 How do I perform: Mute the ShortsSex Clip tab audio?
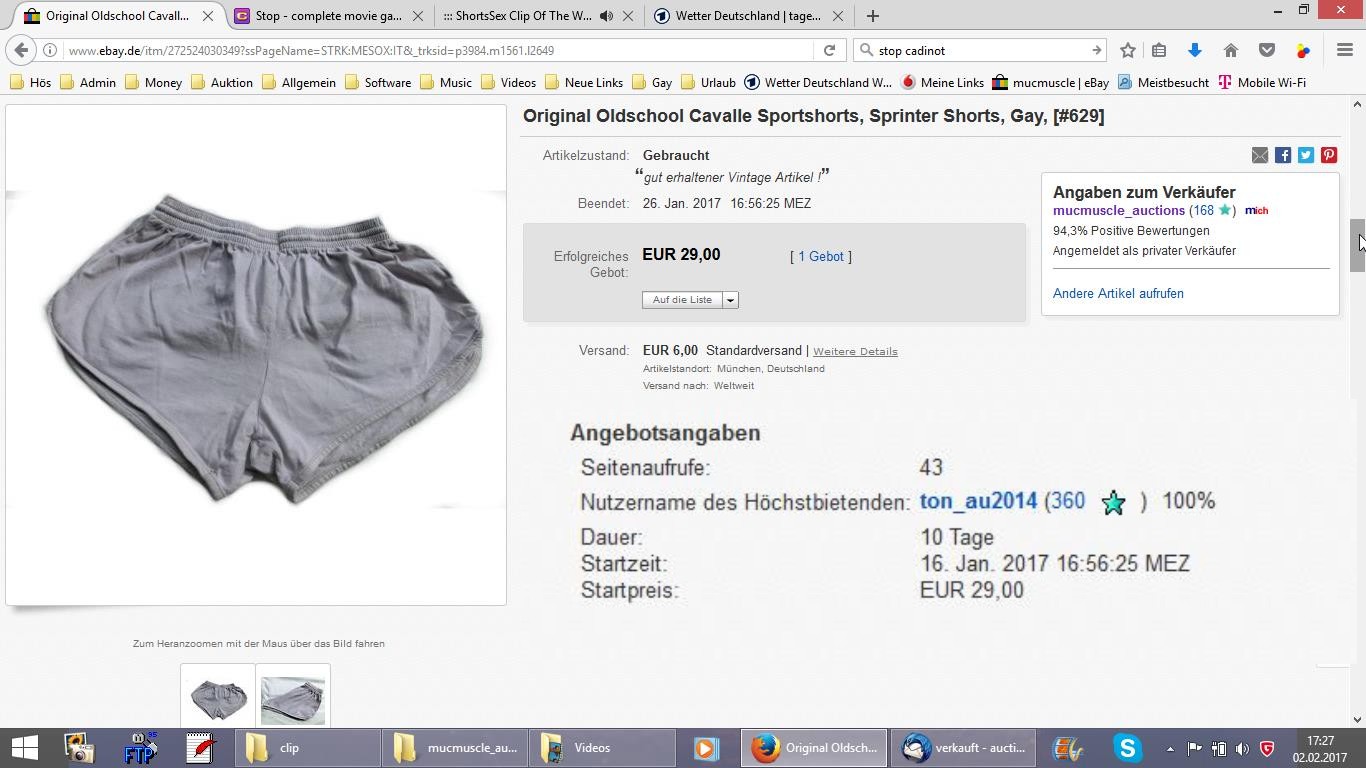606,16
